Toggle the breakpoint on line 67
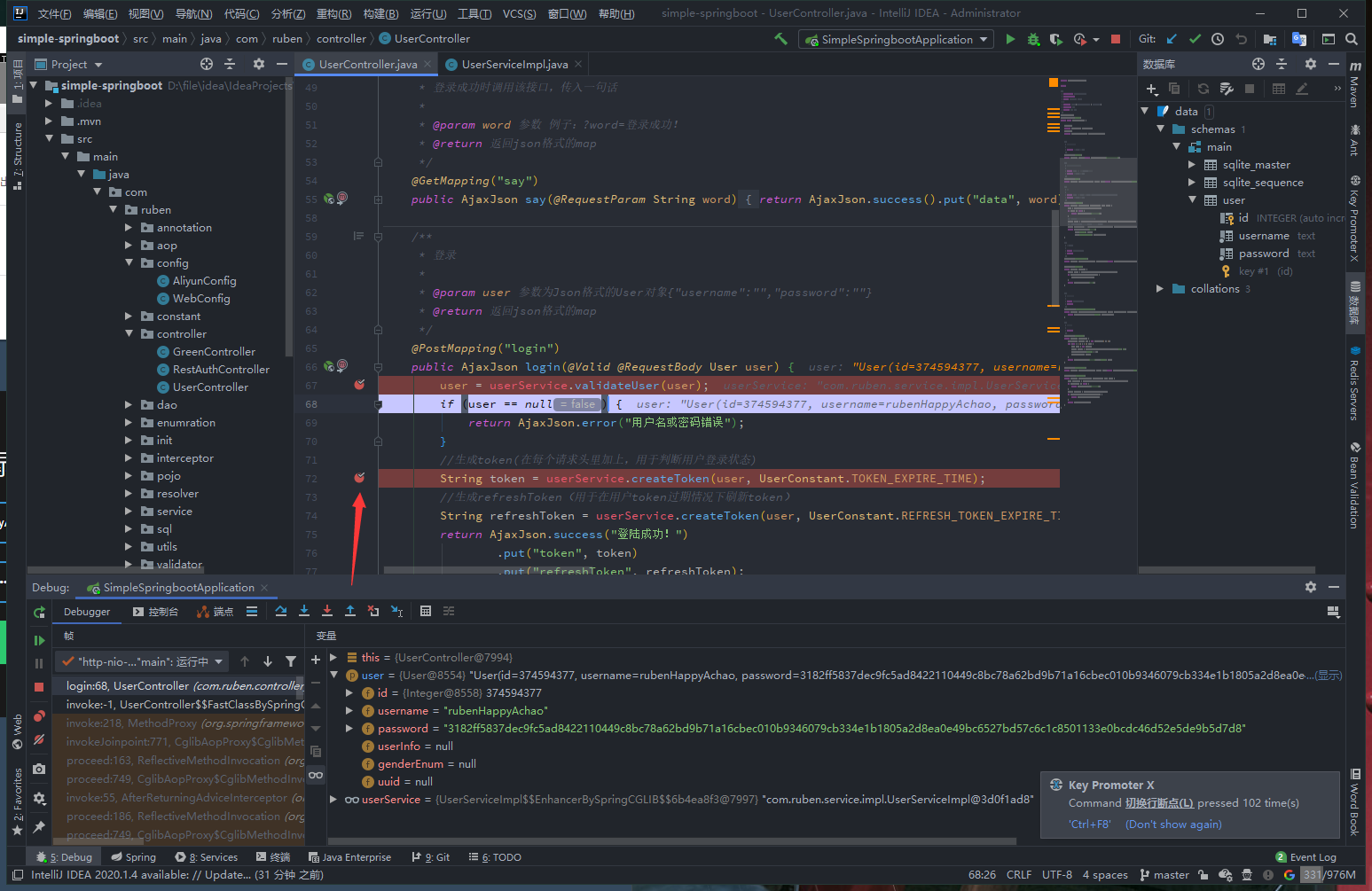This screenshot has width=1372, height=891. coord(359,385)
